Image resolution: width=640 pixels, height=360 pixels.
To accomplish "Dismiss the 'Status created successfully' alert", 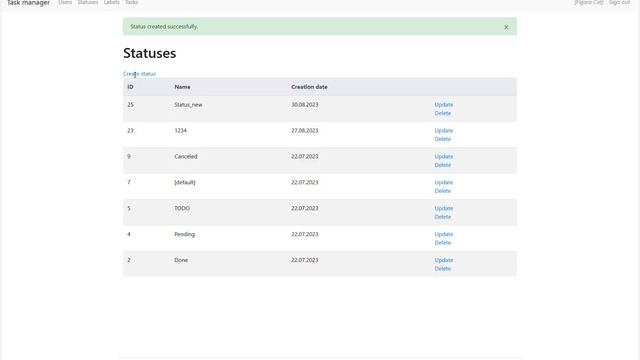I will coord(506,27).
